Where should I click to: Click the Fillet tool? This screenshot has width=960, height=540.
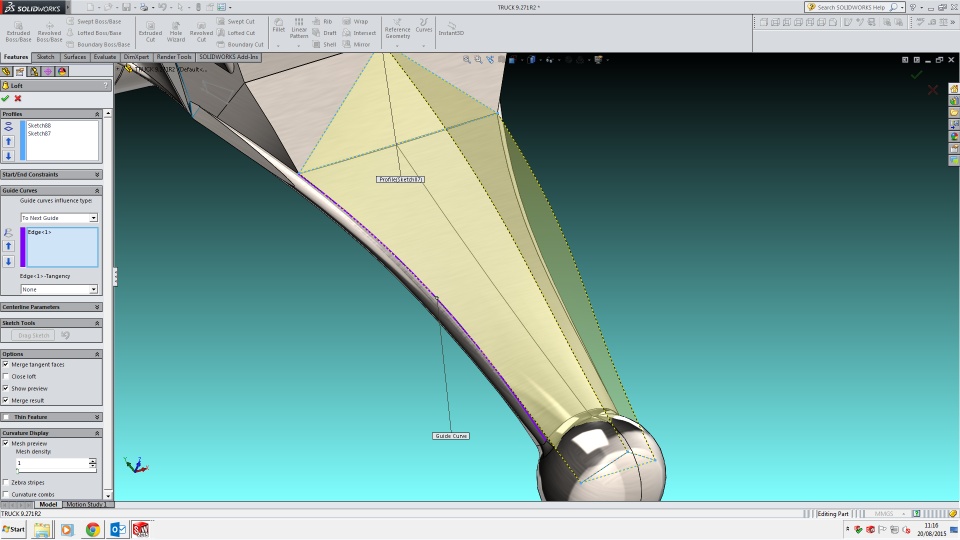279,25
